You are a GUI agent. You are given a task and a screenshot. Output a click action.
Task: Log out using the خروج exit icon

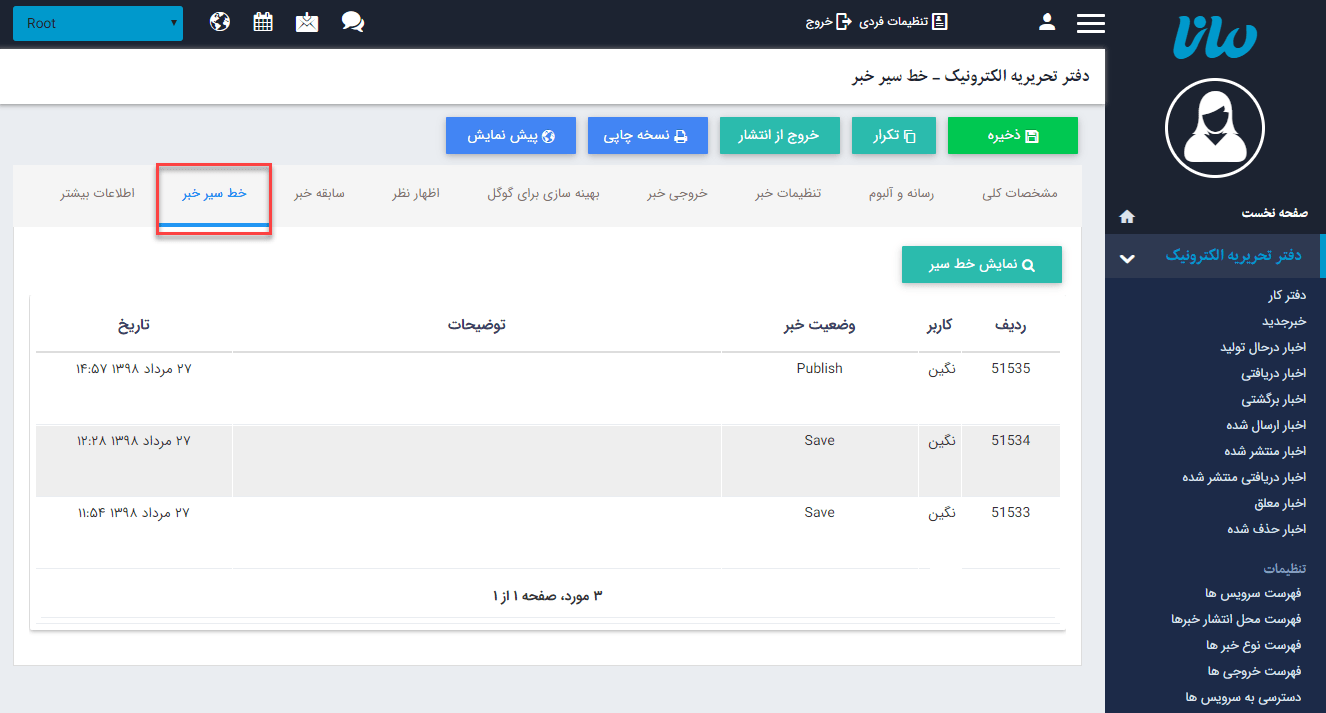[x=830, y=21]
